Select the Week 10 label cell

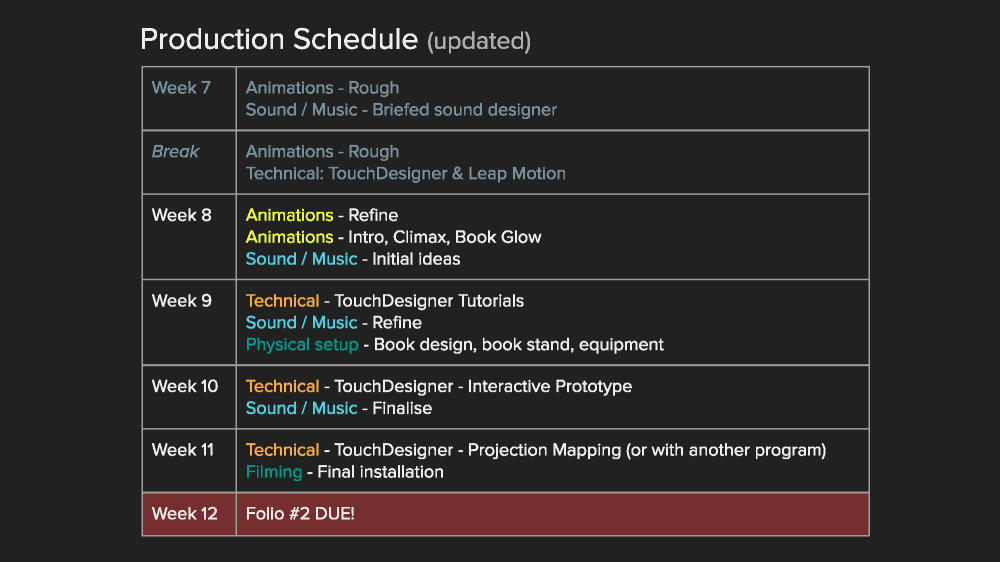(x=189, y=397)
